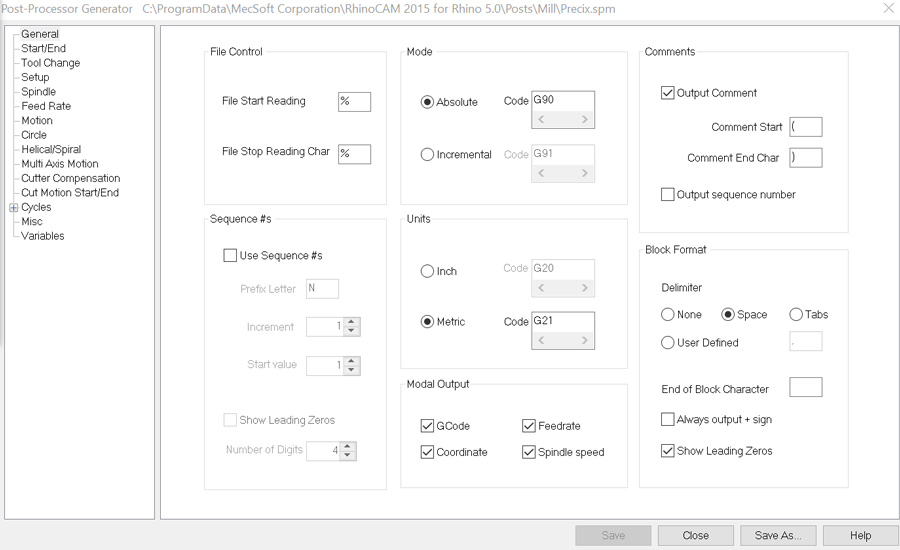Click the Comment Start input field
The image size is (900, 550).
click(805, 127)
